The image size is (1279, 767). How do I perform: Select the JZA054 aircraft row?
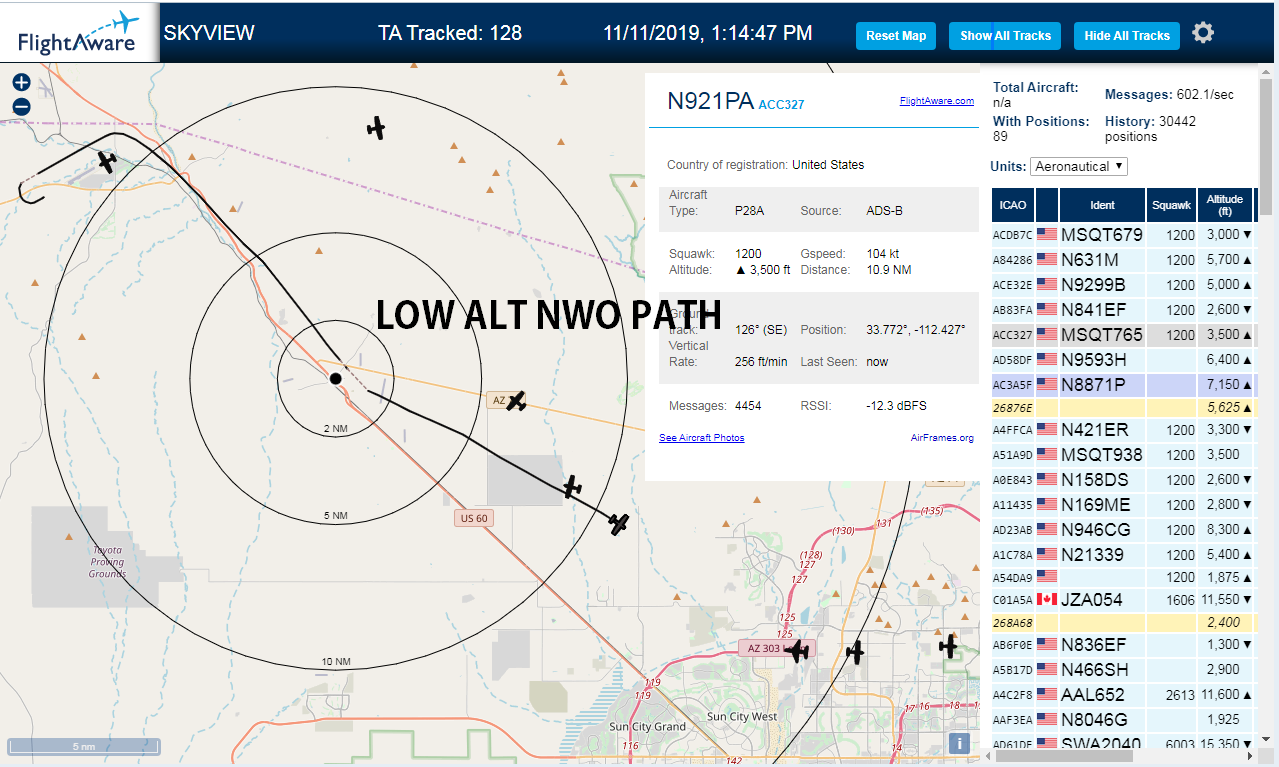pyautogui.click(x=1123, y=600)
